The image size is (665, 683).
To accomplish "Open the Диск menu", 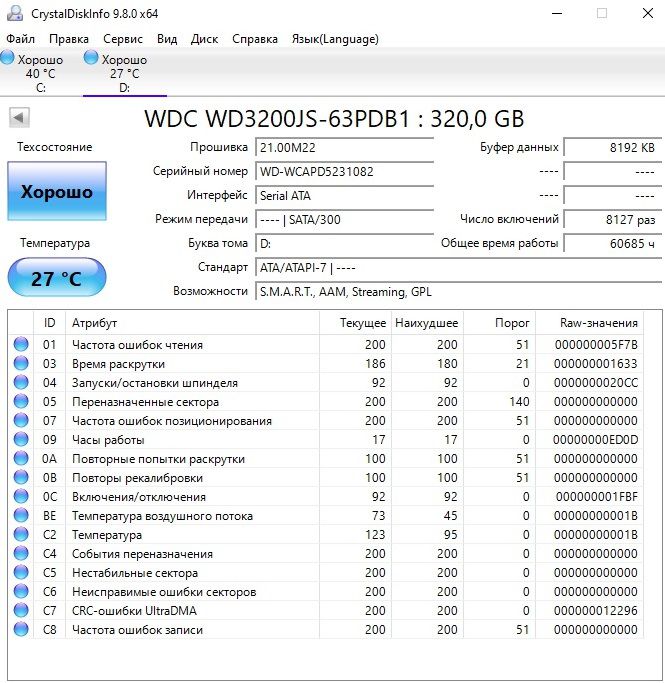I will point(204,39).
